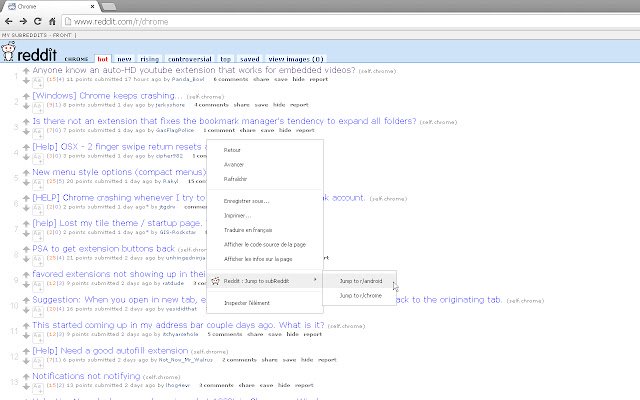
Task: Upvote the favored extensions post
Action: pyautogui.click(x=26, y=275)
